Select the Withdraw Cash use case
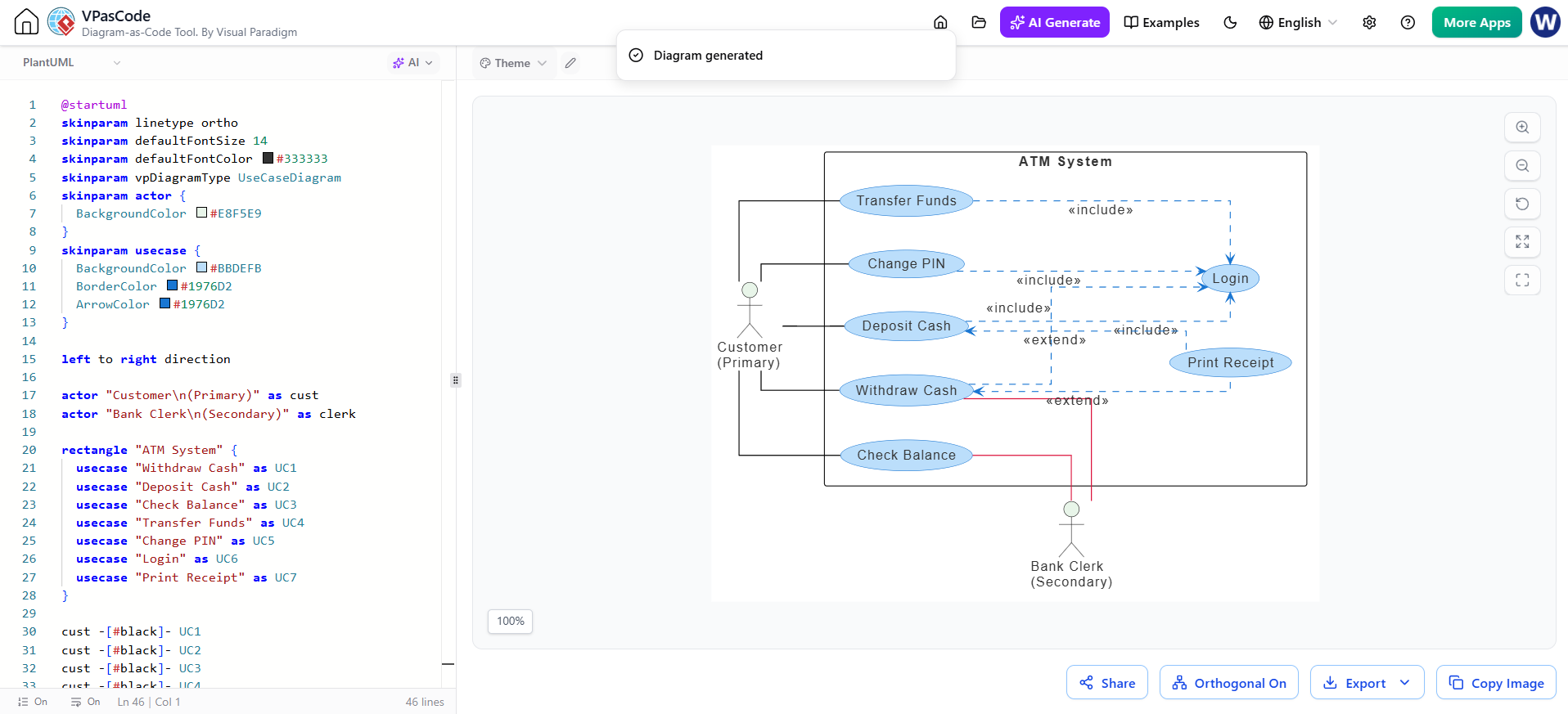The image size is (1568, 714). [x=906, y=390]
